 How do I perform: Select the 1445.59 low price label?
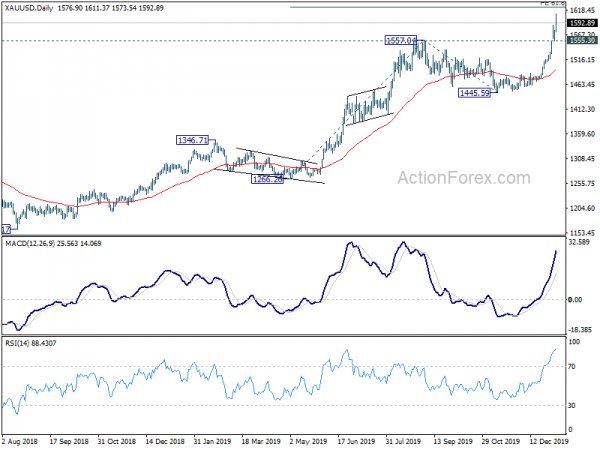pyautogui.click(x=475, y=93)
